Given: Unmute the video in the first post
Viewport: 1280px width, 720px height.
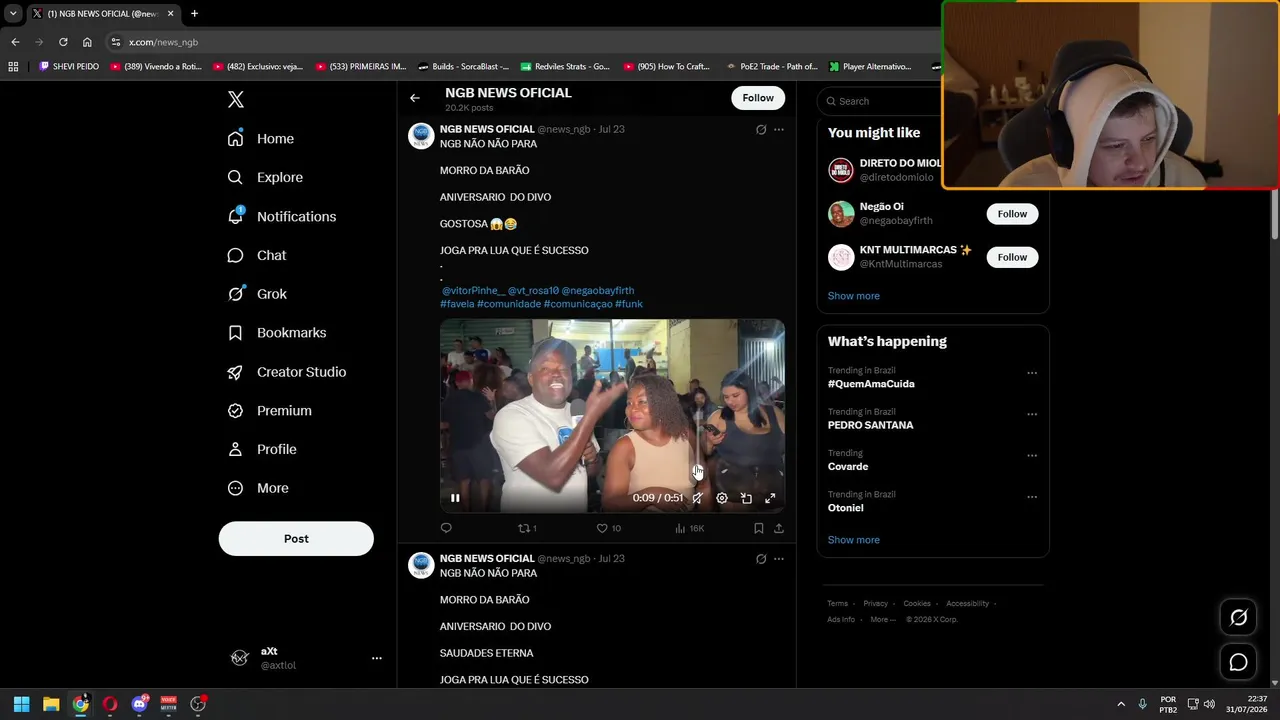Looking at the screenshot, I should [697, 498].
